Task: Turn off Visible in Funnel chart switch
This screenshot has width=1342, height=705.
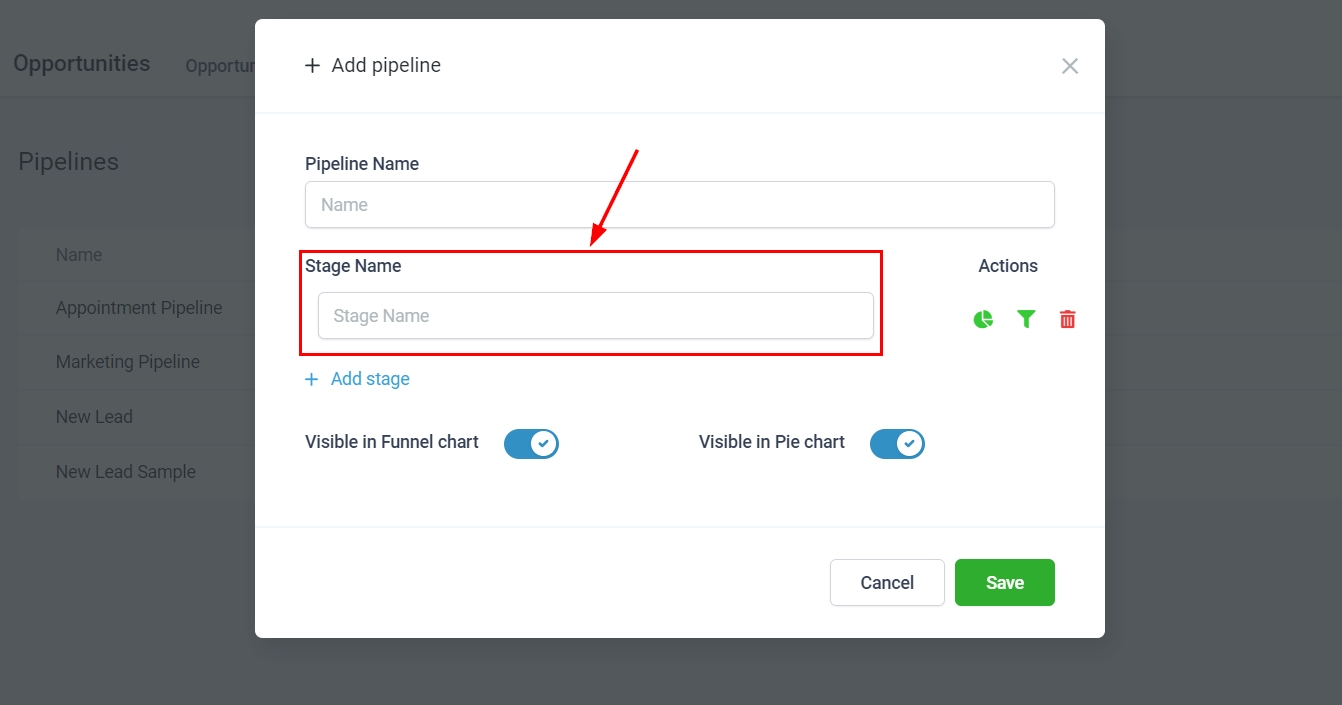Action: click(531, 443)
